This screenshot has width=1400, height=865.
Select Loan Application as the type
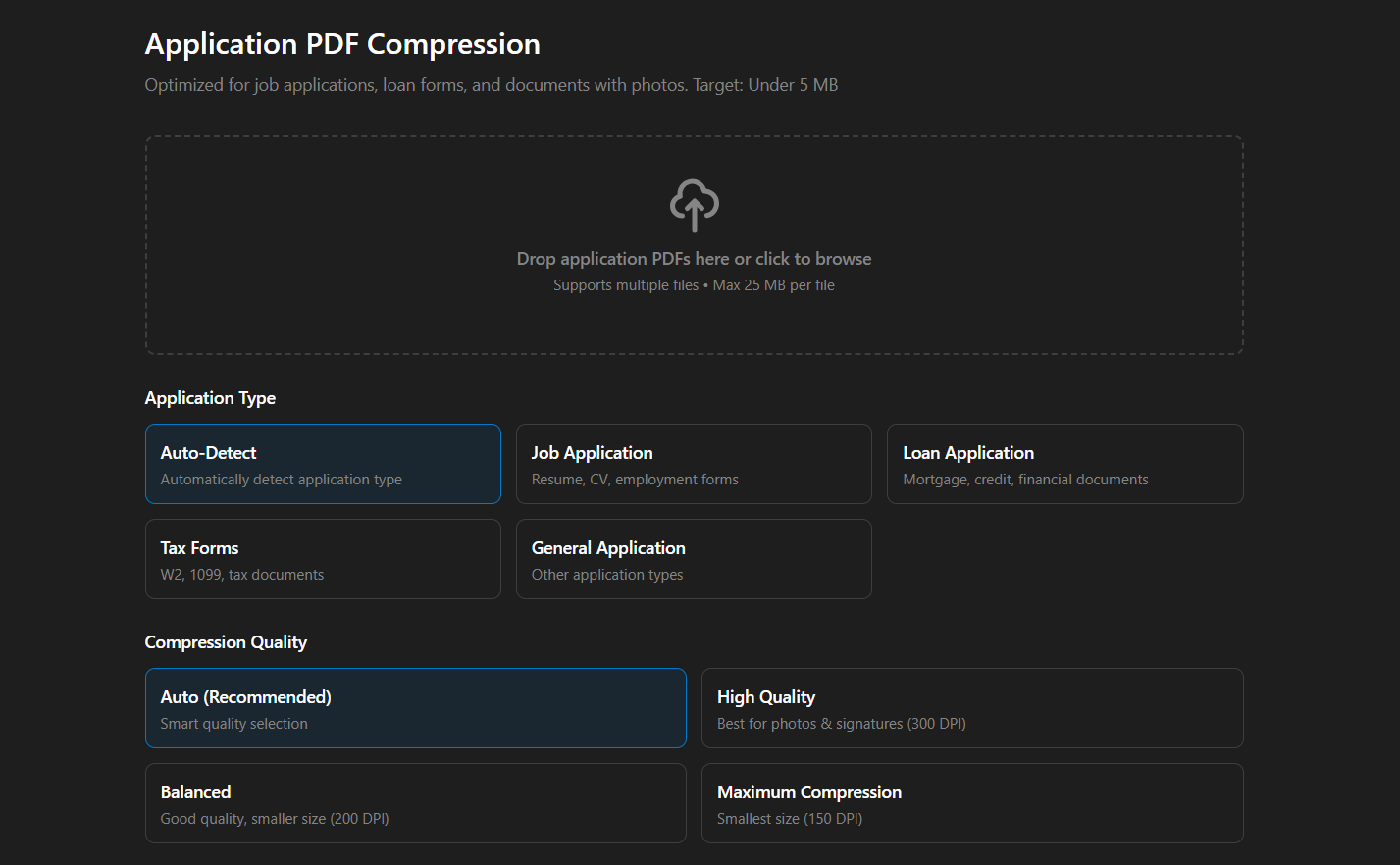pos(1064,464)
